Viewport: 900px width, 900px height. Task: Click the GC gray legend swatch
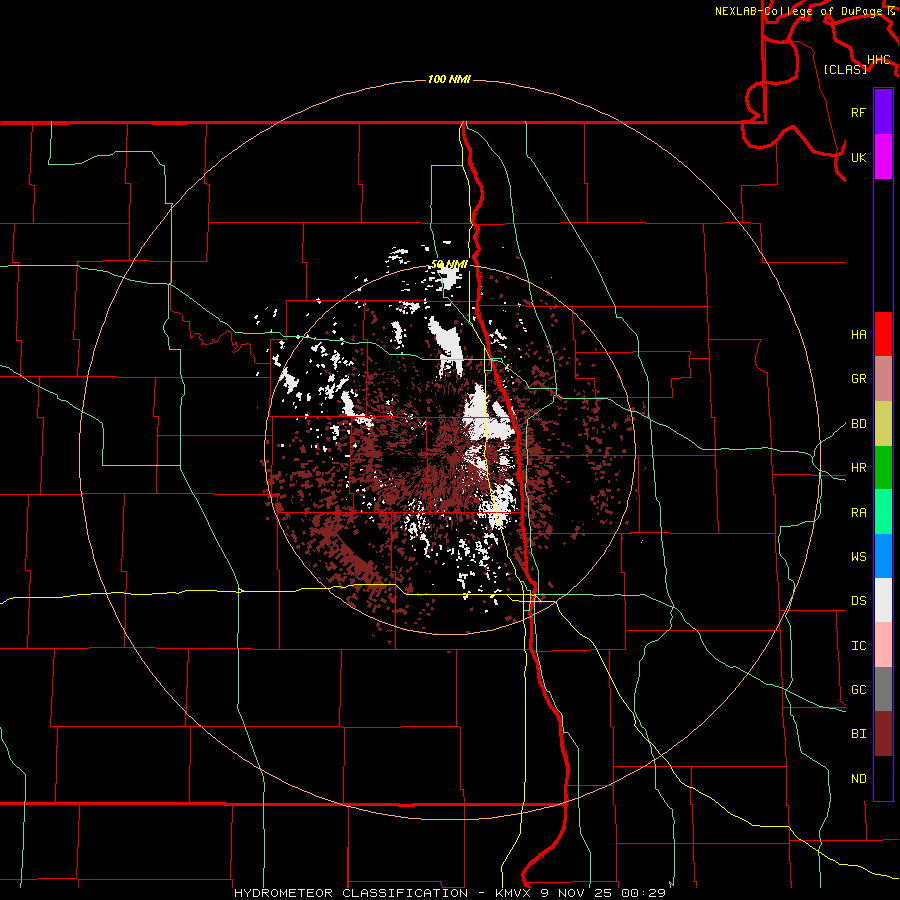point(883,689)
